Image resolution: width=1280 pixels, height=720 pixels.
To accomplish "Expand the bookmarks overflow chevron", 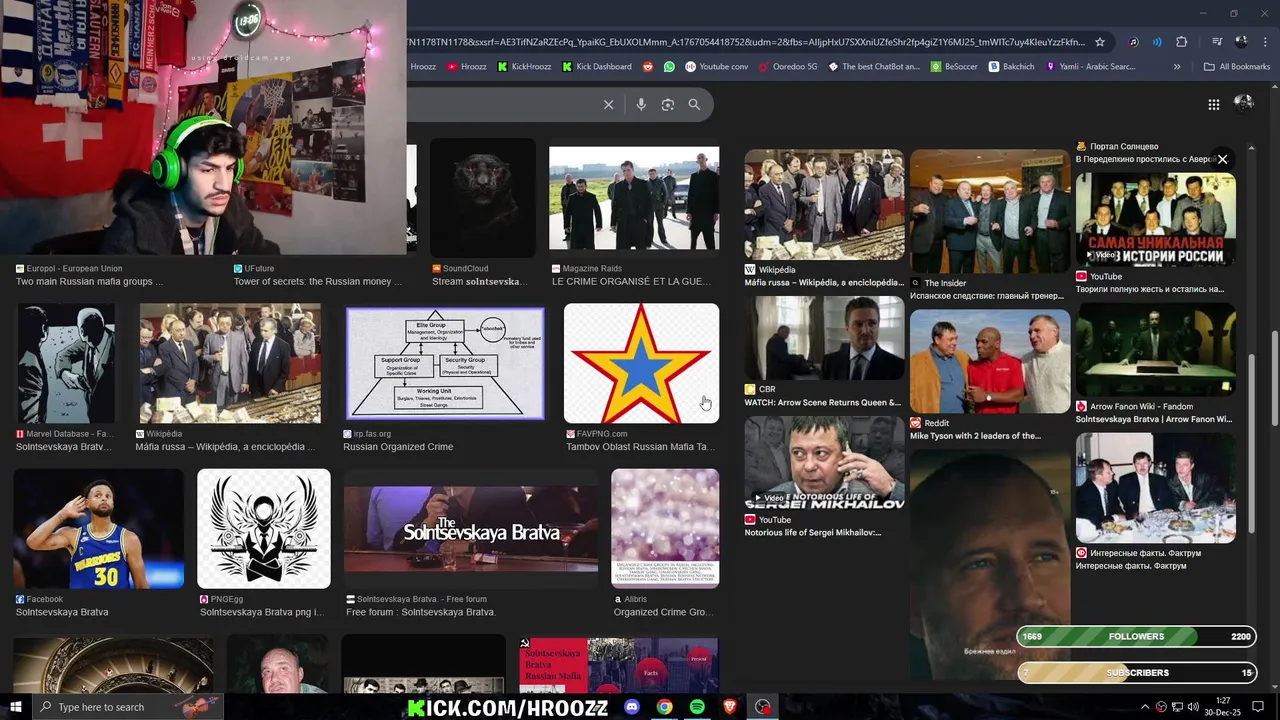I will (1177, 67).
